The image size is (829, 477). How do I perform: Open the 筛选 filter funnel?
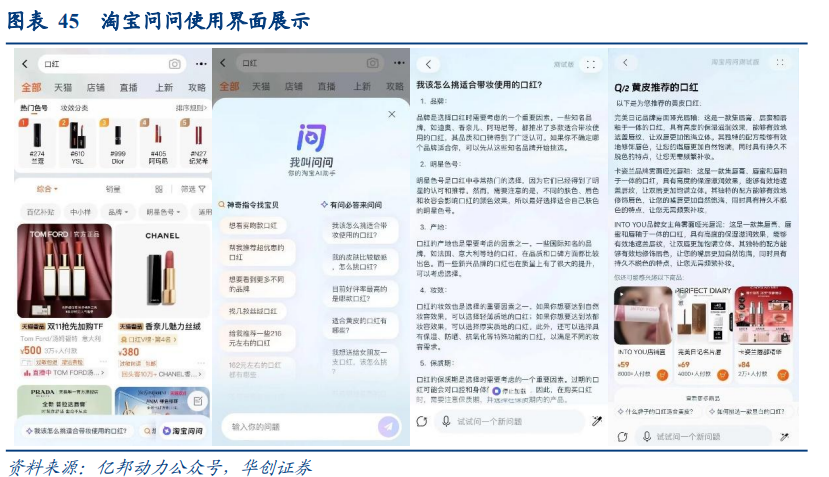point(193,189)
